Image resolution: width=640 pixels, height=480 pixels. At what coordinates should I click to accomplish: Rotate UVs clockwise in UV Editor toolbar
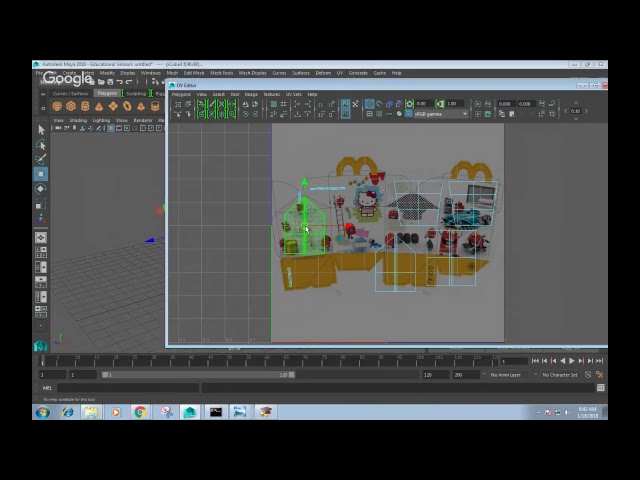(x=256, y=114)
